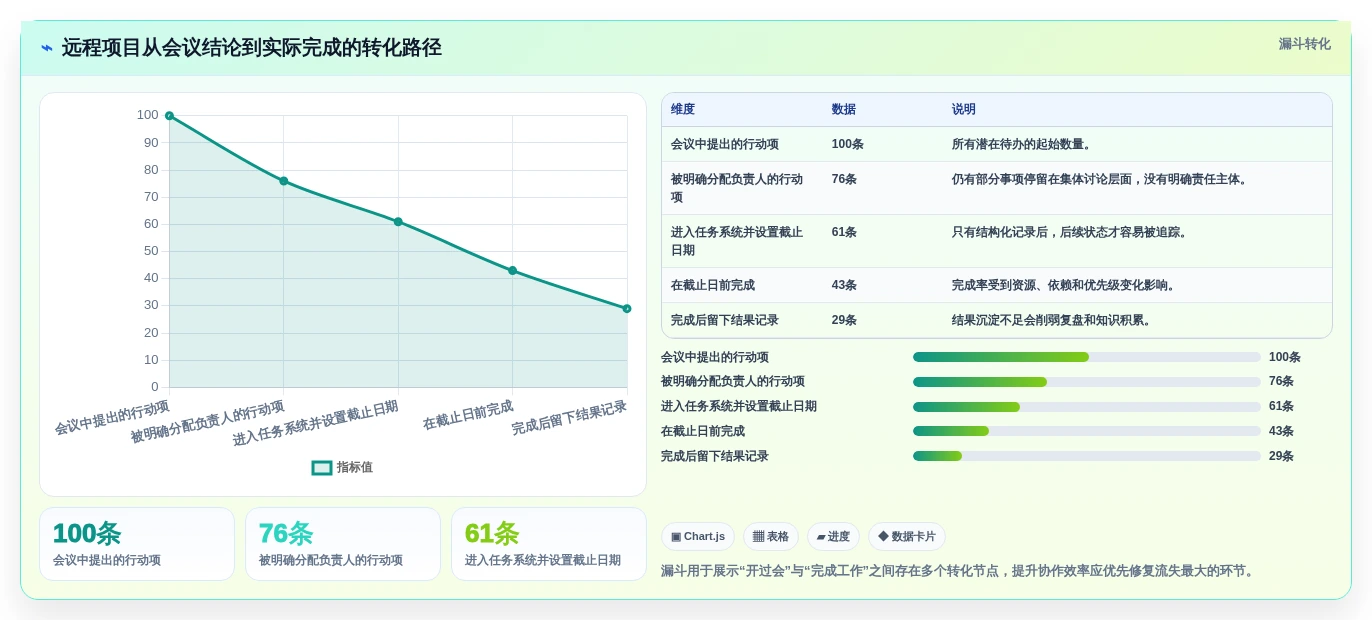The width and height of the screenshot is (1372, 620).
Task: Toggle the 指标值 legend item
Action: 342,467
